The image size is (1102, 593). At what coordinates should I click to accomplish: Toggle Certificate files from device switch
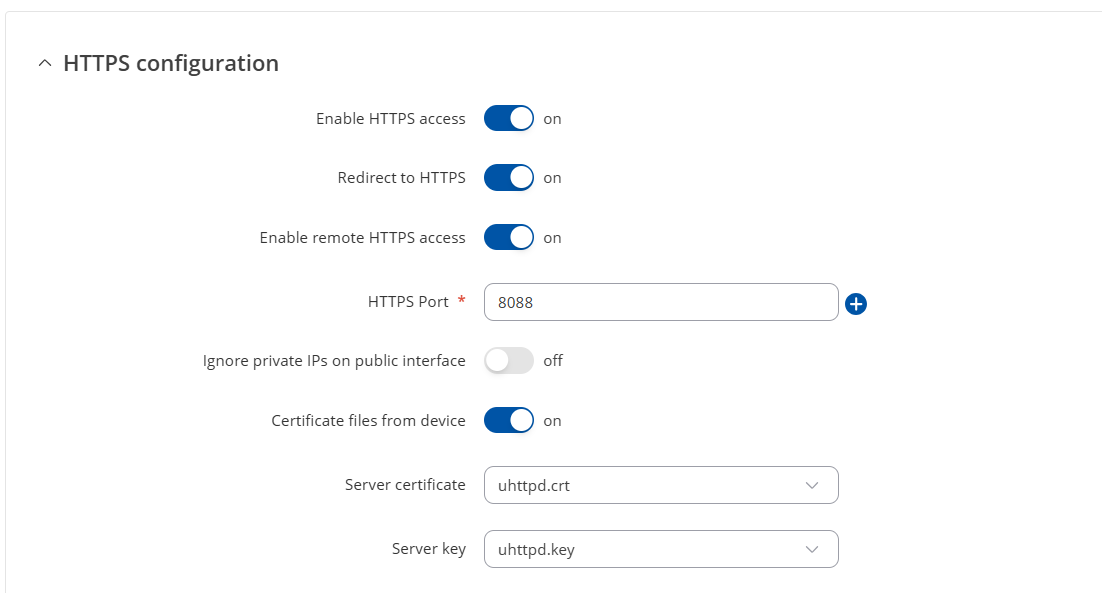(x=509, y=420)
